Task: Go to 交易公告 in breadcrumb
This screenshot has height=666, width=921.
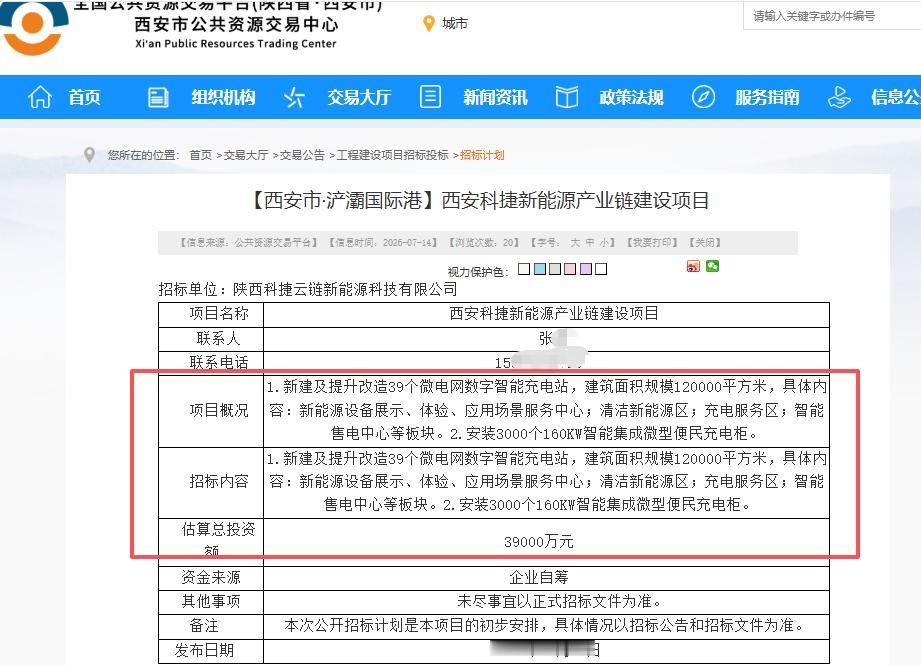Action: coord(302,155)
